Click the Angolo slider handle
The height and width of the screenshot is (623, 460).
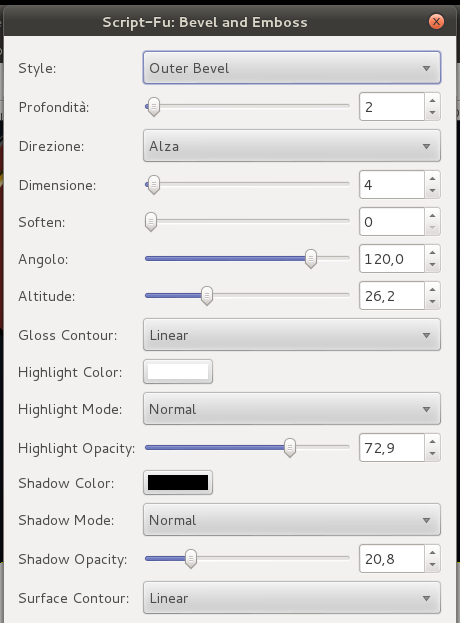tap(311, 259)
